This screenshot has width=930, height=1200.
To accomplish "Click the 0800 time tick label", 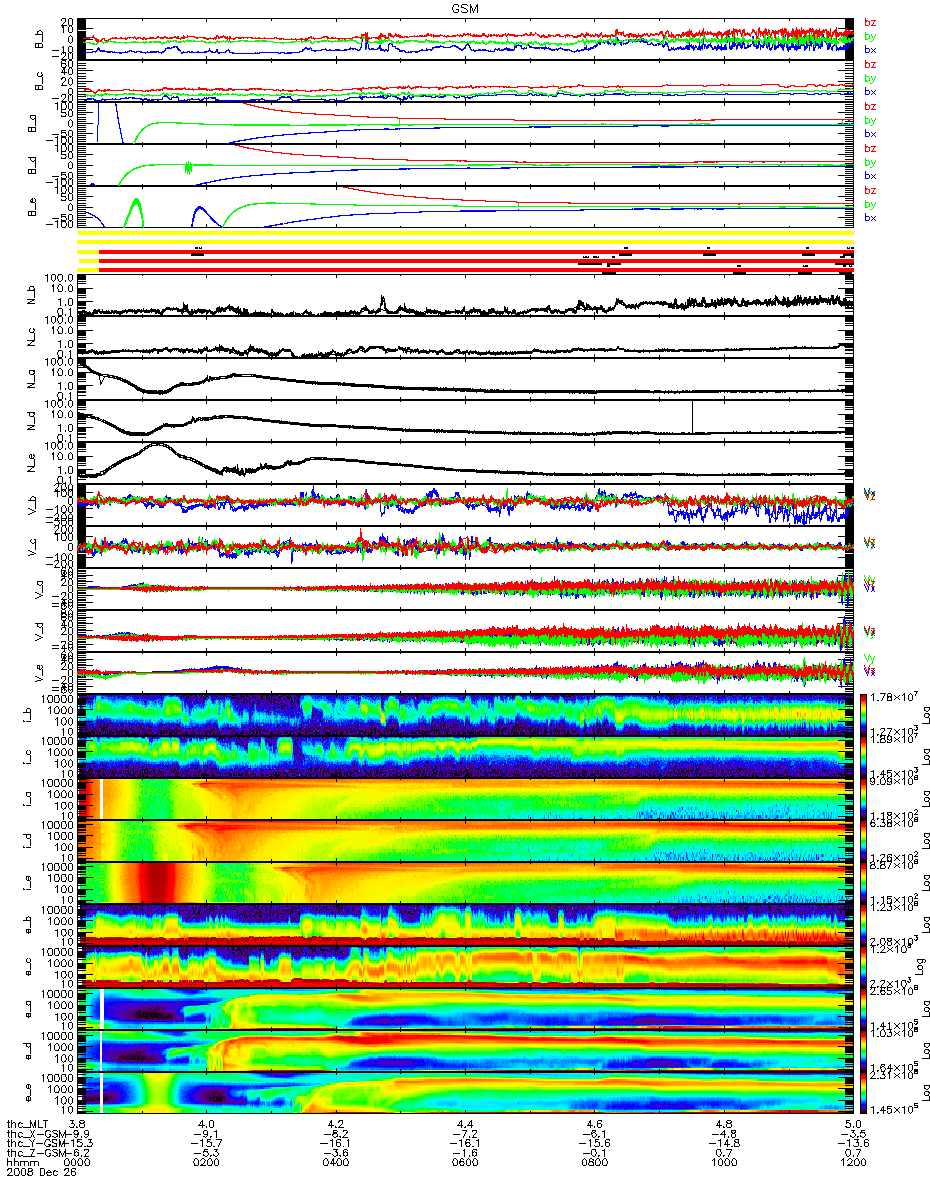I will coord(593,1163).
